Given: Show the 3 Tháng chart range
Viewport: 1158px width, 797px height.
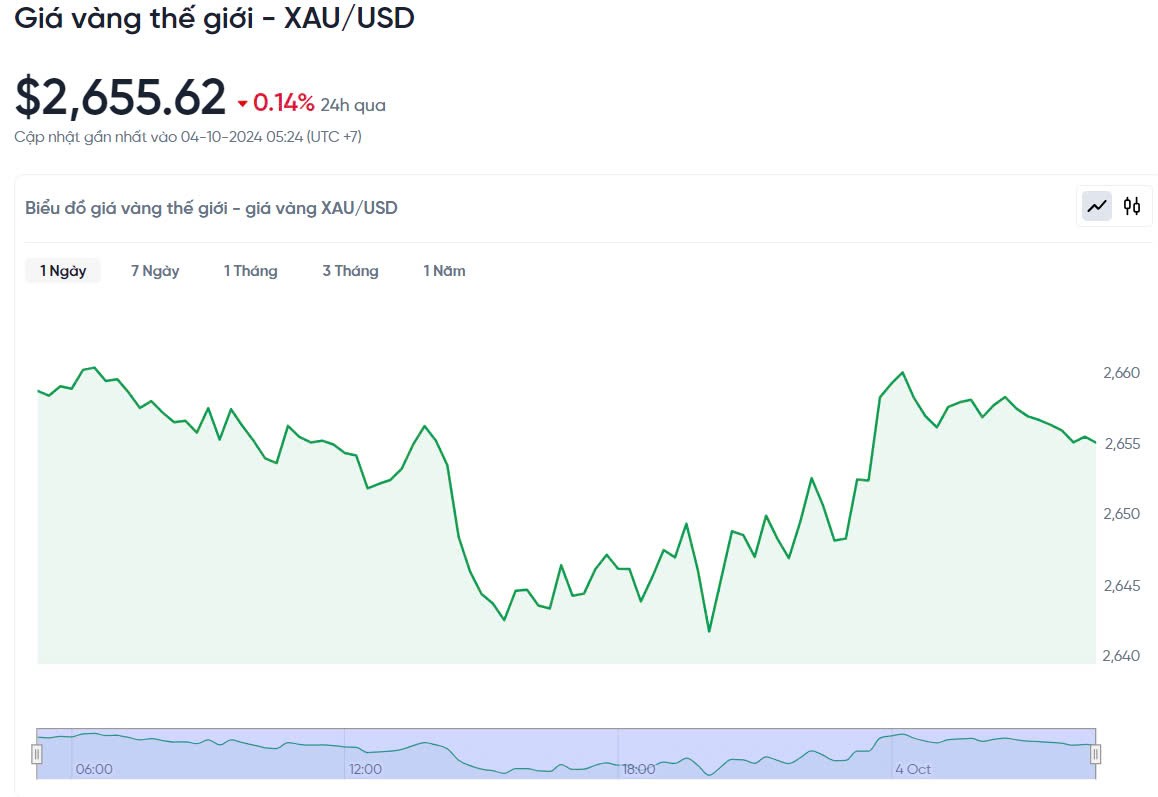Looking at the screenshot, I should coord(350,271).
